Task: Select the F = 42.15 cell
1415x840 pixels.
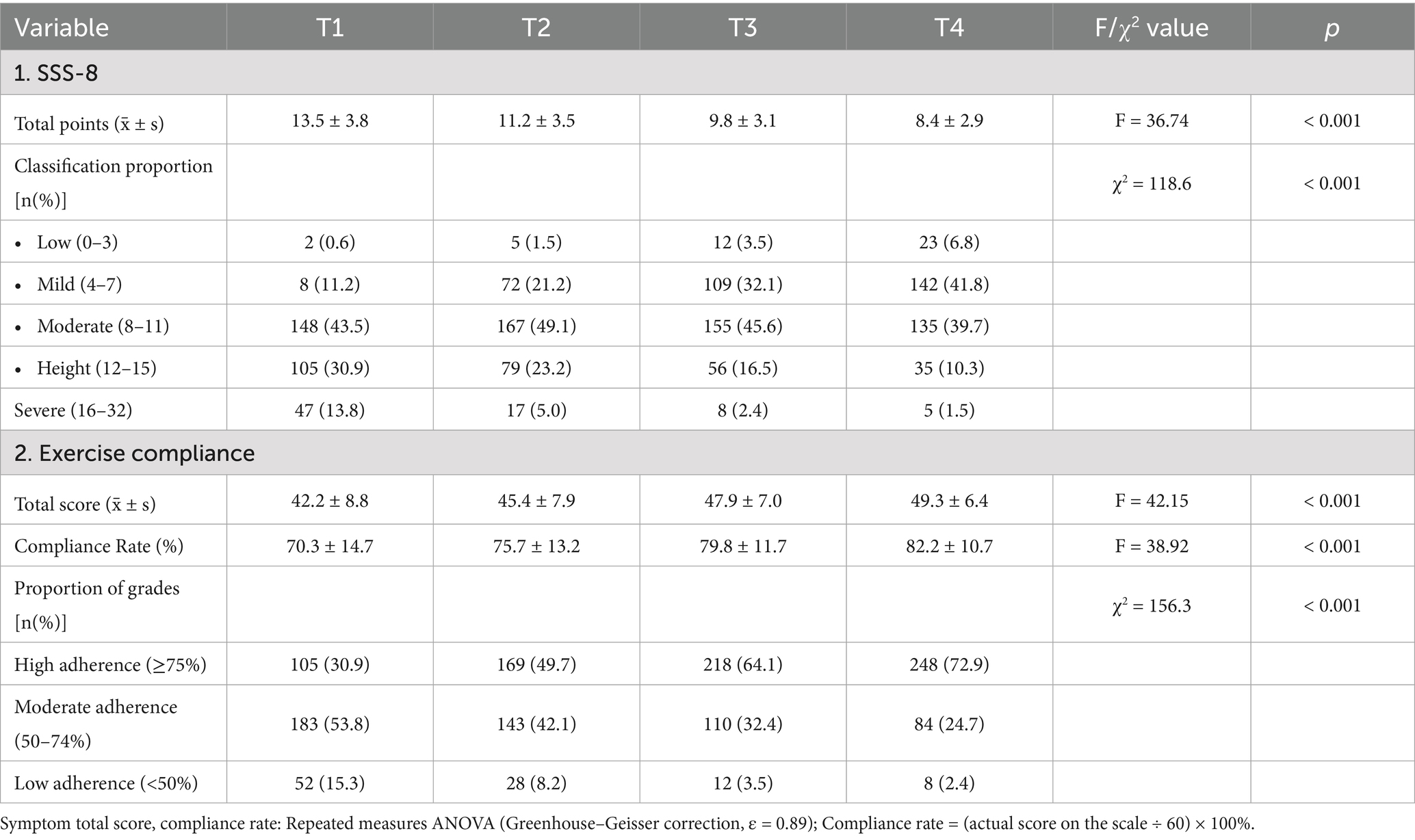Action: click(x=1152, y=501)
